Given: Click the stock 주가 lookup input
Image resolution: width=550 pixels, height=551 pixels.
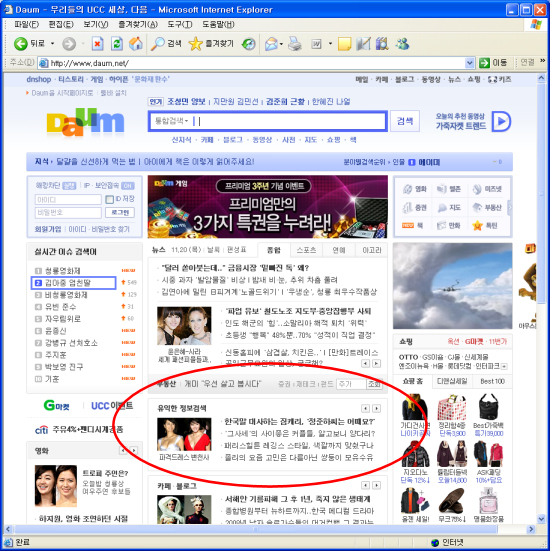Looking at the screenshot, I should pos(351,384).
